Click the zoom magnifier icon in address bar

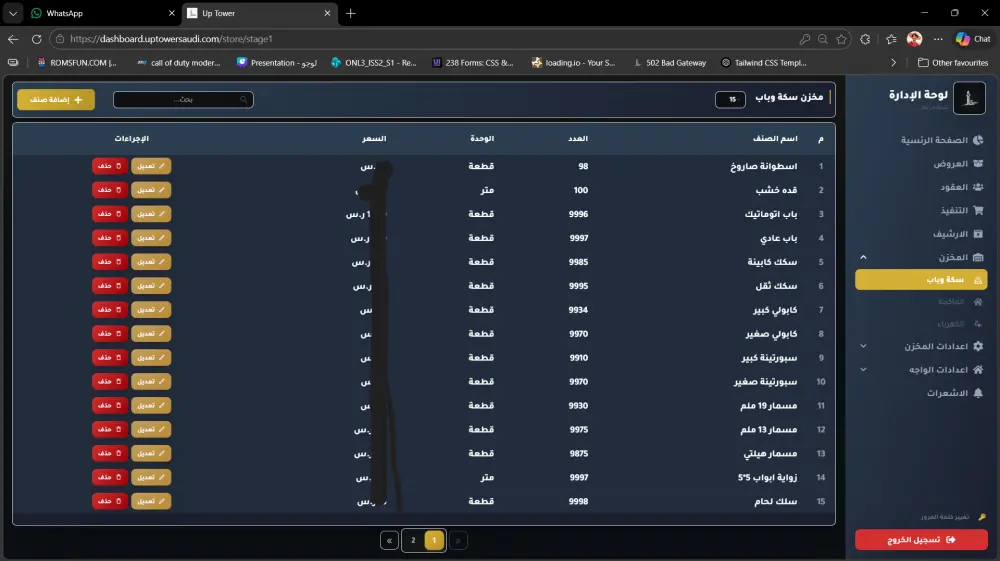823,39
